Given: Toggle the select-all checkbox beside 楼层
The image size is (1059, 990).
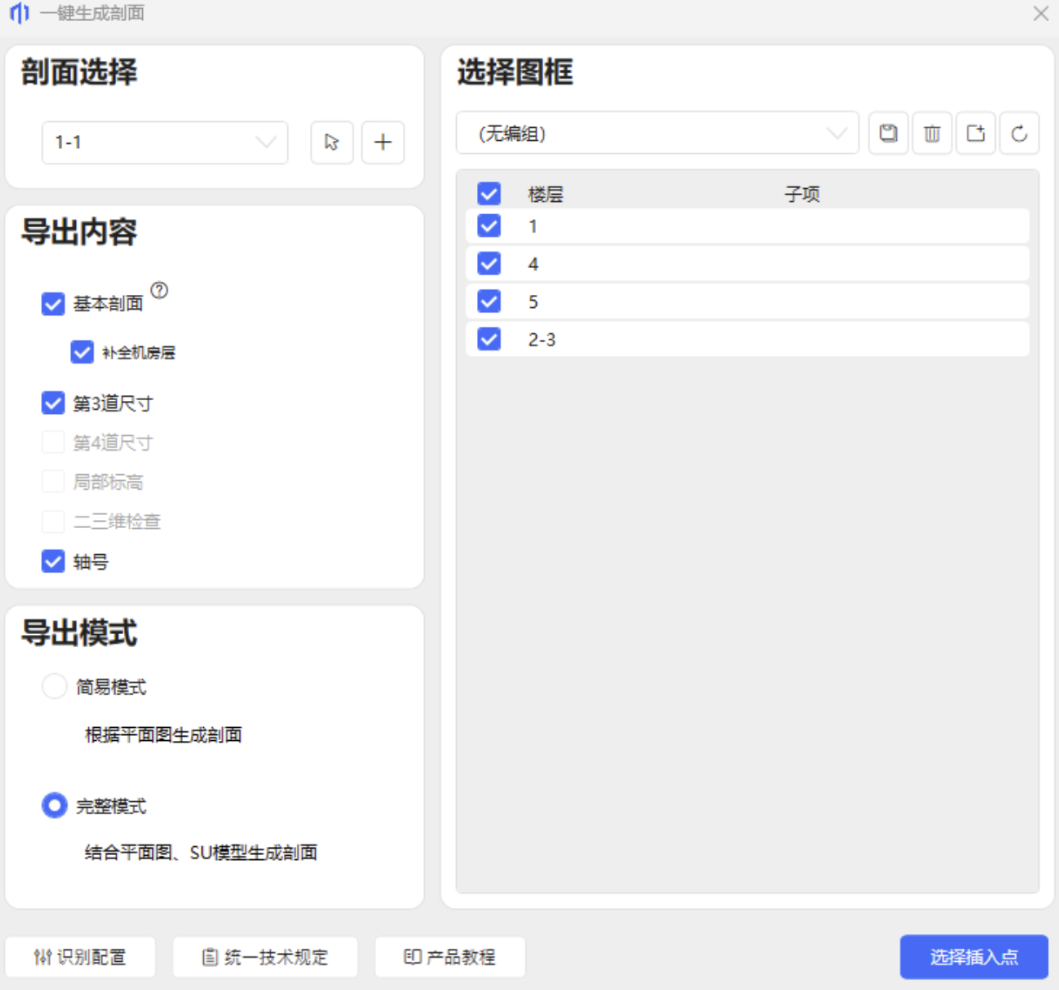Looking at the screenshot, I should 489,194.
